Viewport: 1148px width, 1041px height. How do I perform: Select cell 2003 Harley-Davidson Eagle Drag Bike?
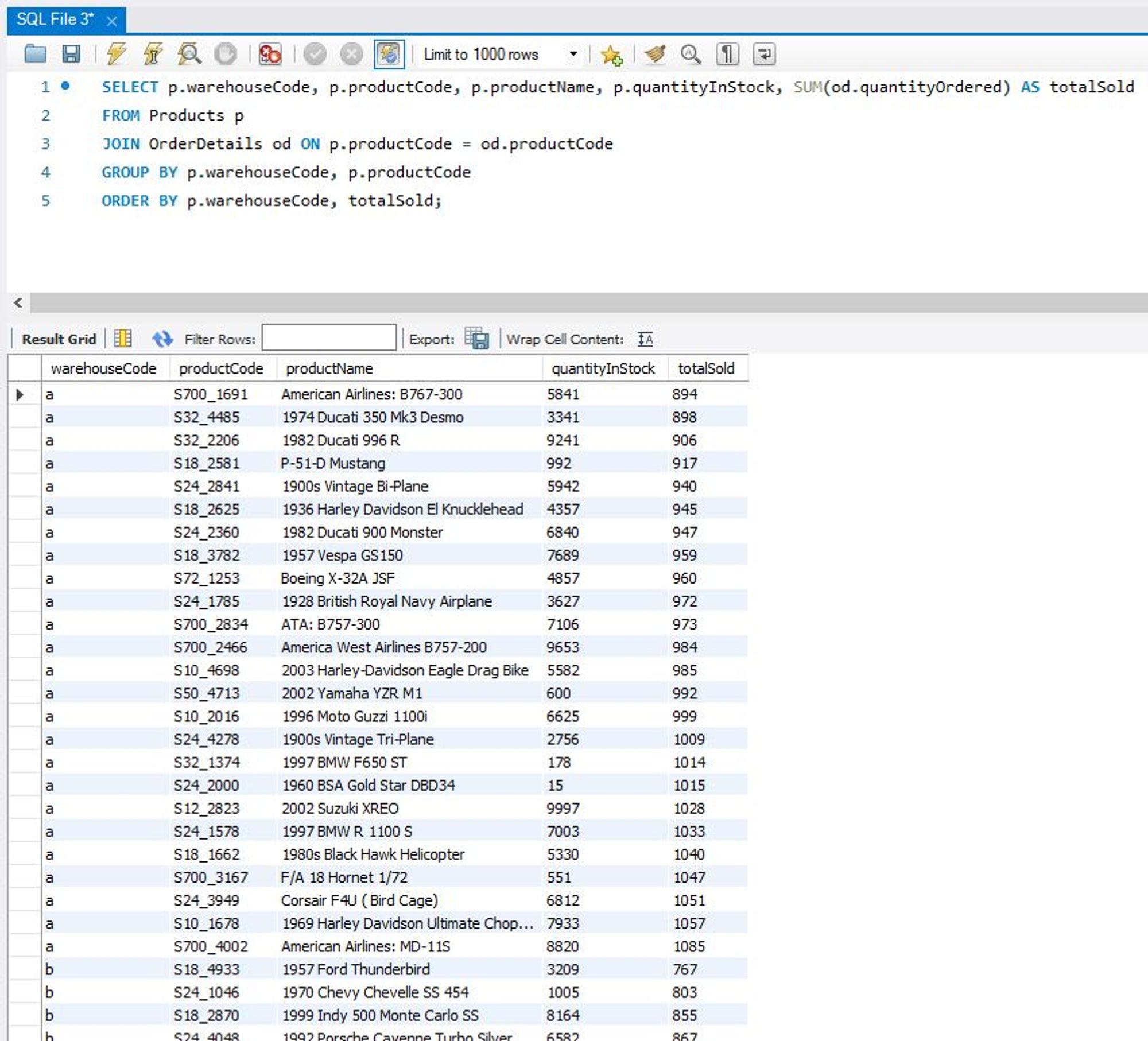pos(409,670)
